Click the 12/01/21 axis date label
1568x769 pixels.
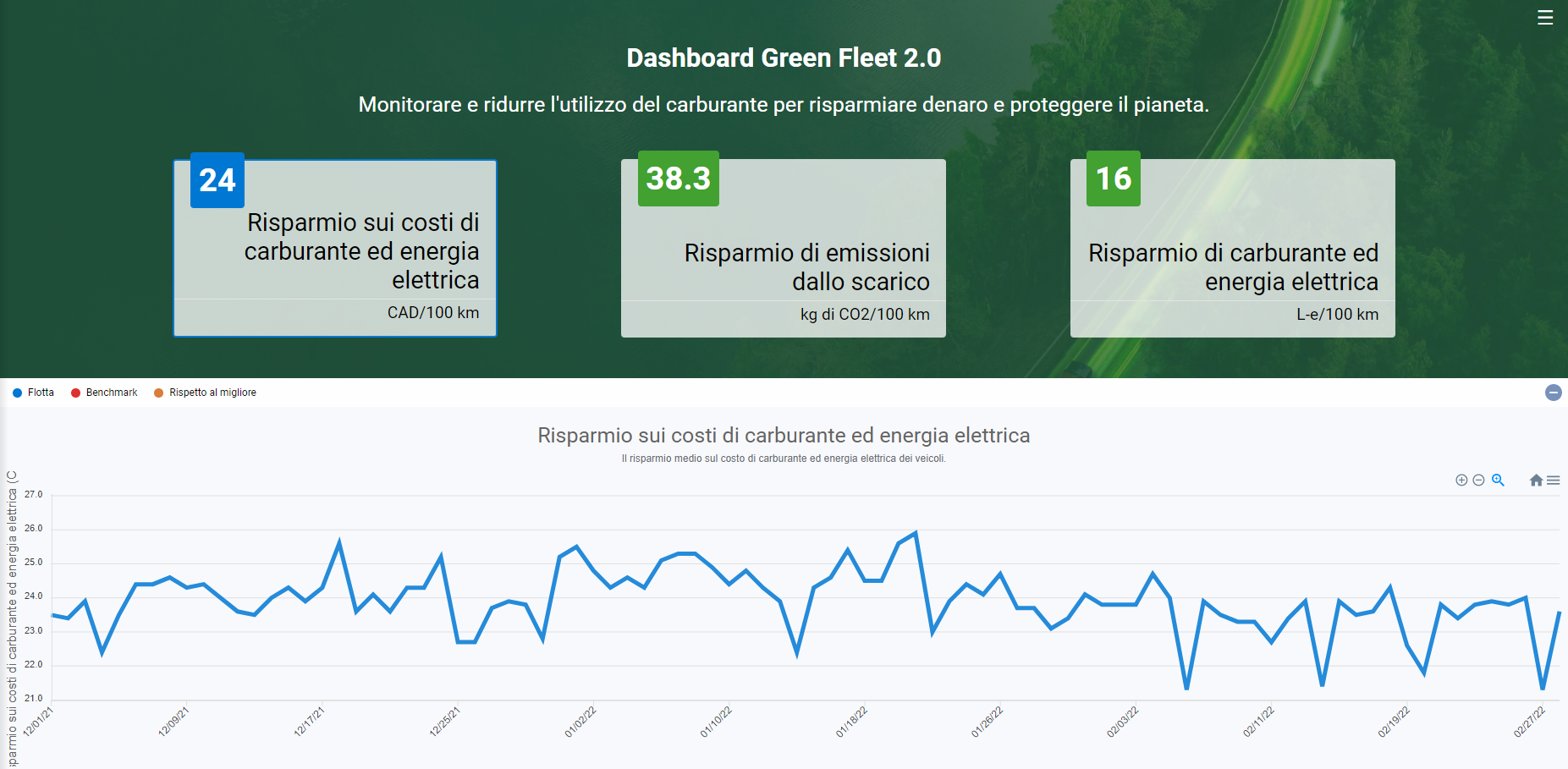[36, 719]
